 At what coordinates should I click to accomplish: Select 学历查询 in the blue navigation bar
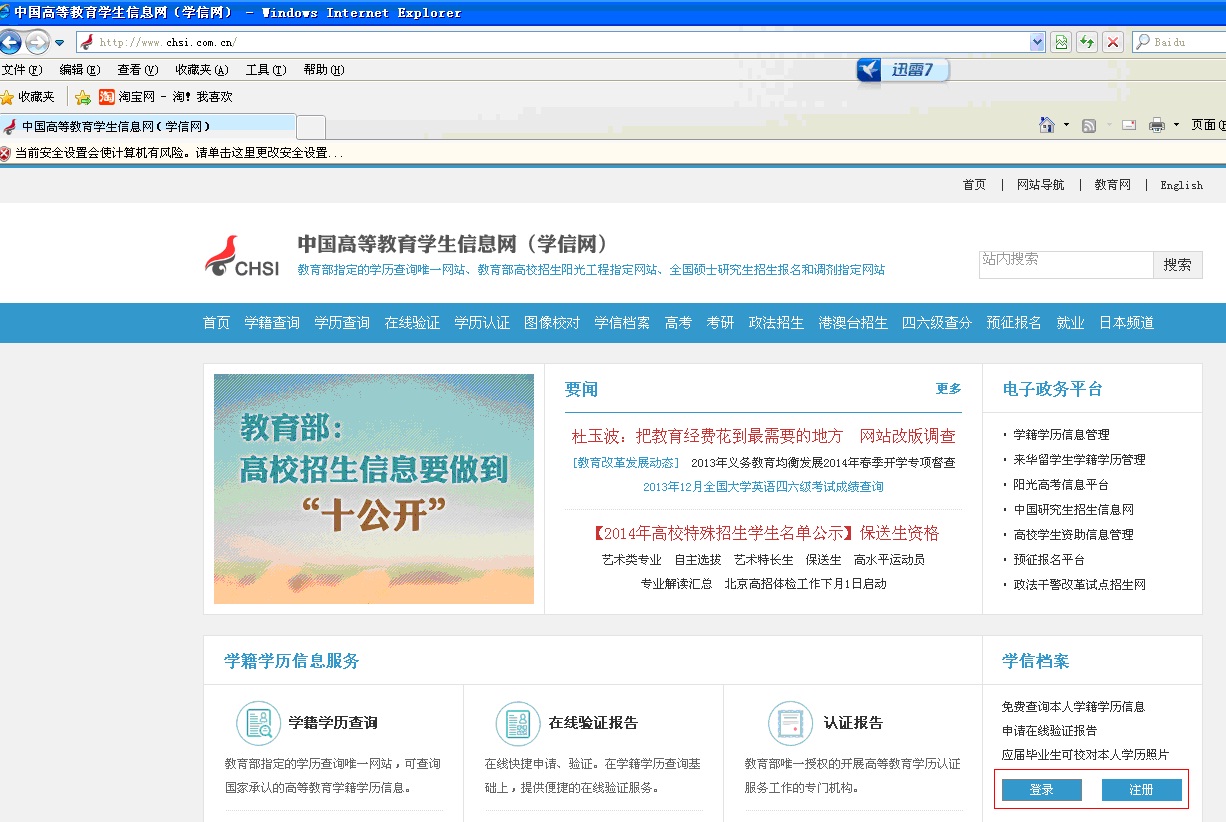342,323
